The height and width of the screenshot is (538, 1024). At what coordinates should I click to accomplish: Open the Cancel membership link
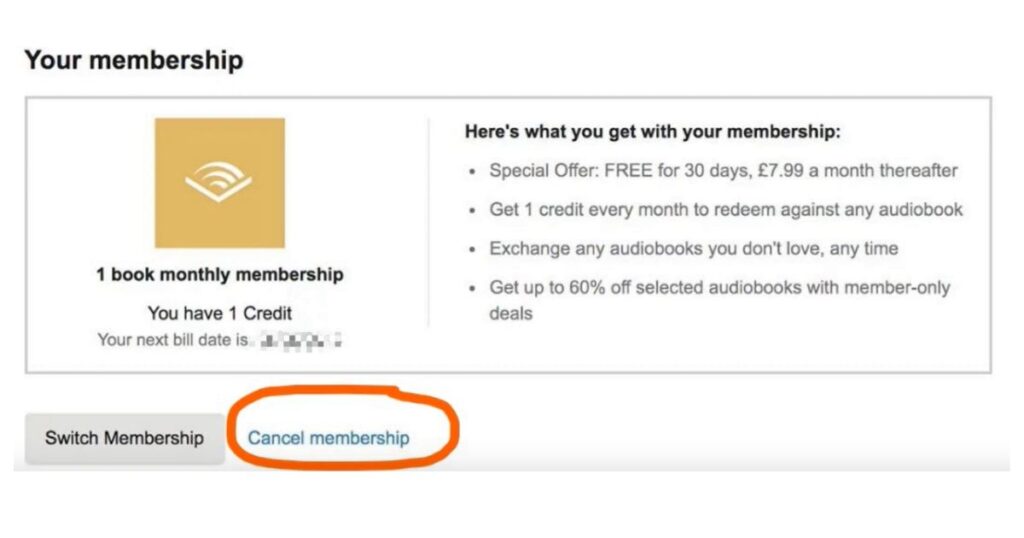(x=328, y=438)
